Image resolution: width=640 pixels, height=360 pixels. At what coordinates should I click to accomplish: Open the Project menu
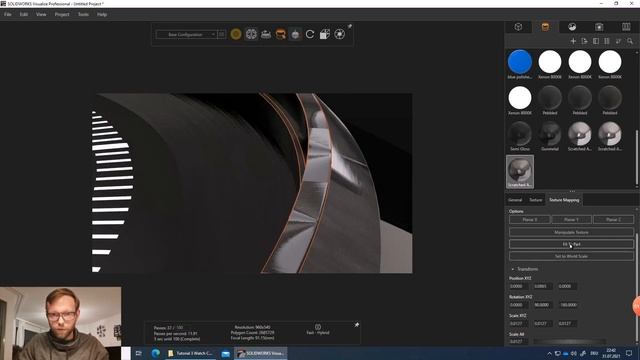click(62, 14)
